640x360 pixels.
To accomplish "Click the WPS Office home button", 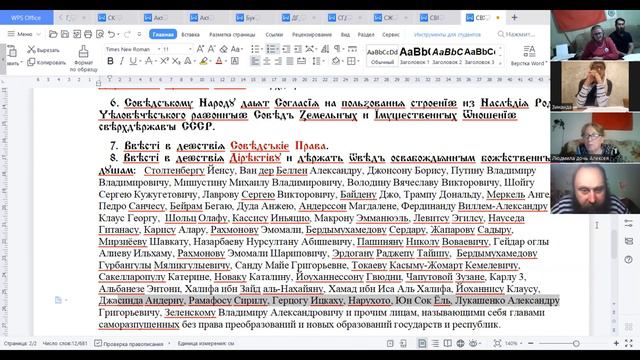I will [26, 18].
